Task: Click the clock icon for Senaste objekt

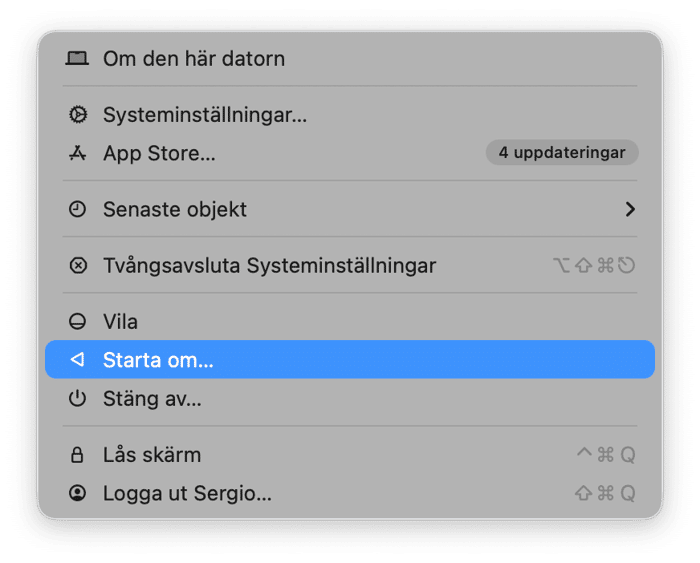Action: (77, 209)
